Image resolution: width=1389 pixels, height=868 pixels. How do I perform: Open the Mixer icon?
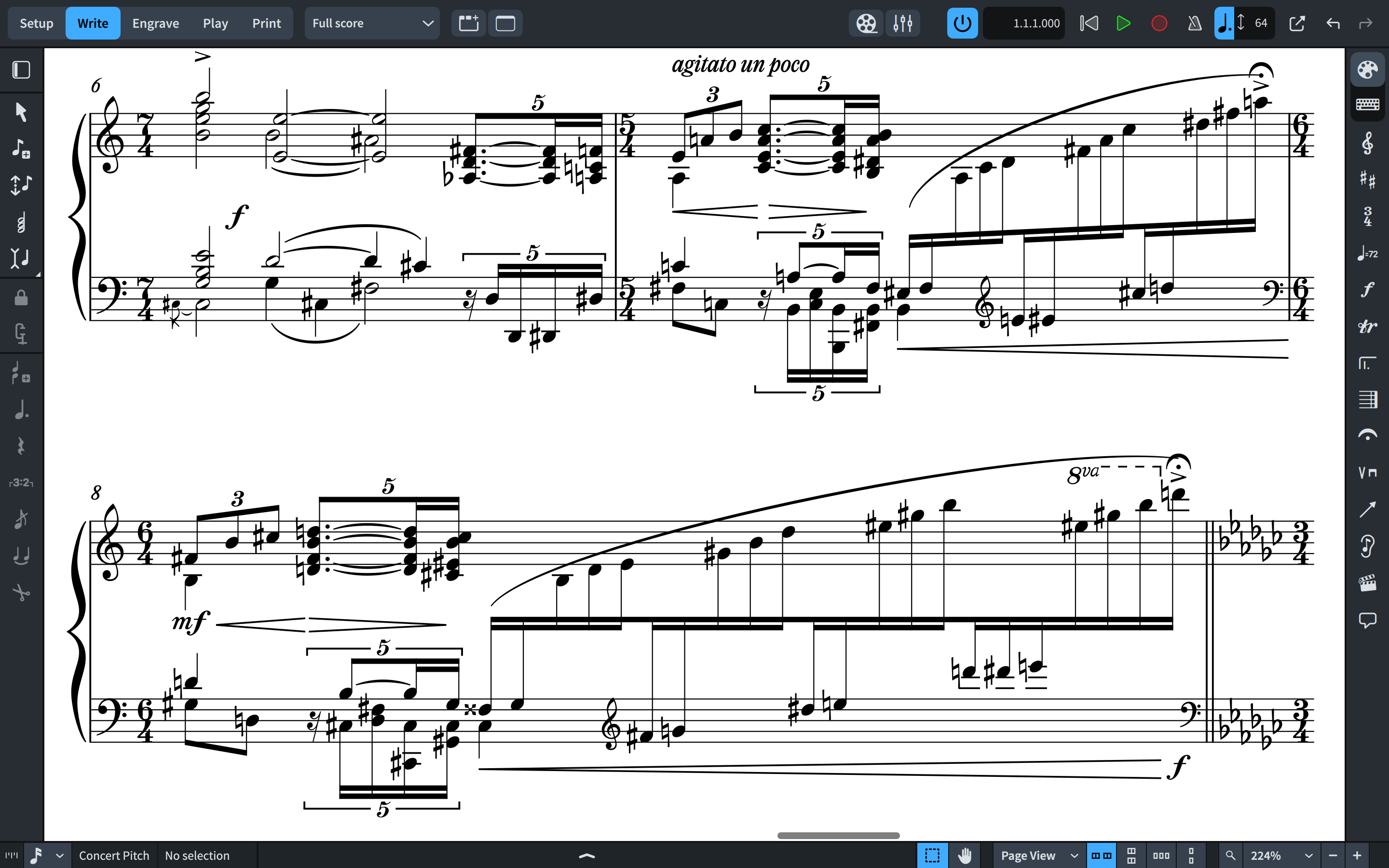[903, 24]
